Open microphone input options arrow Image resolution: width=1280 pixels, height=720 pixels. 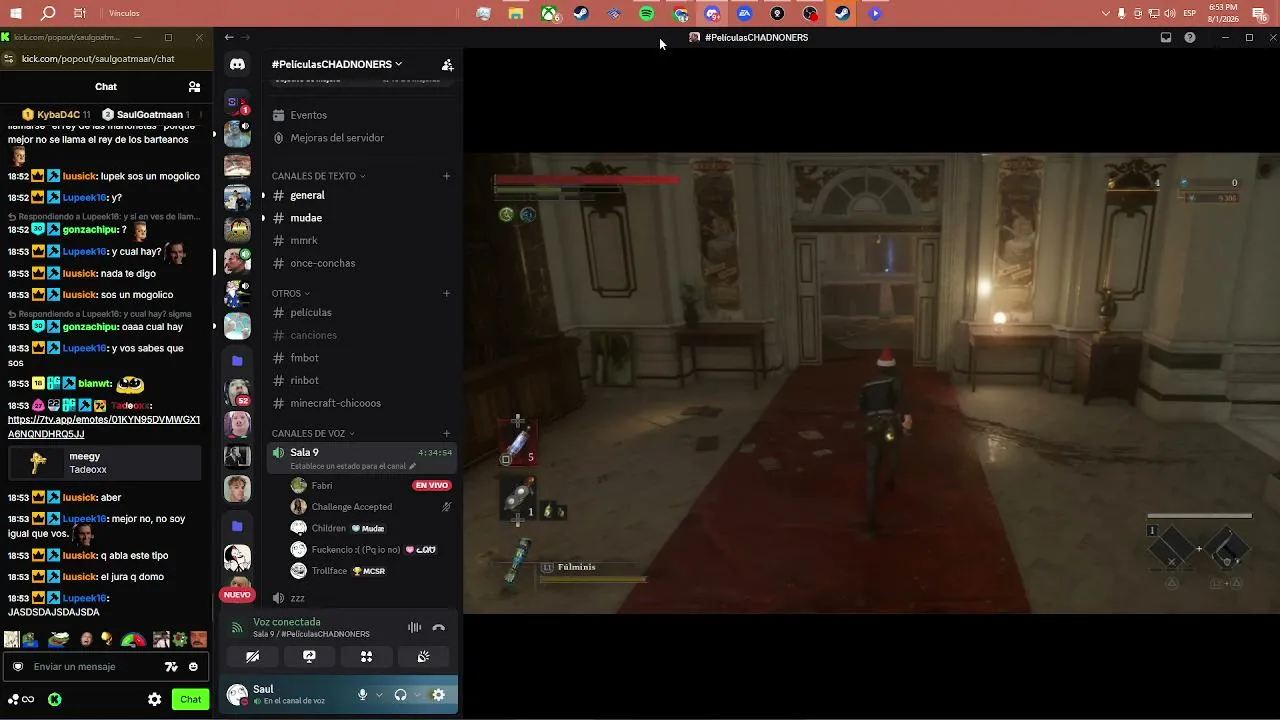point(379,695)
